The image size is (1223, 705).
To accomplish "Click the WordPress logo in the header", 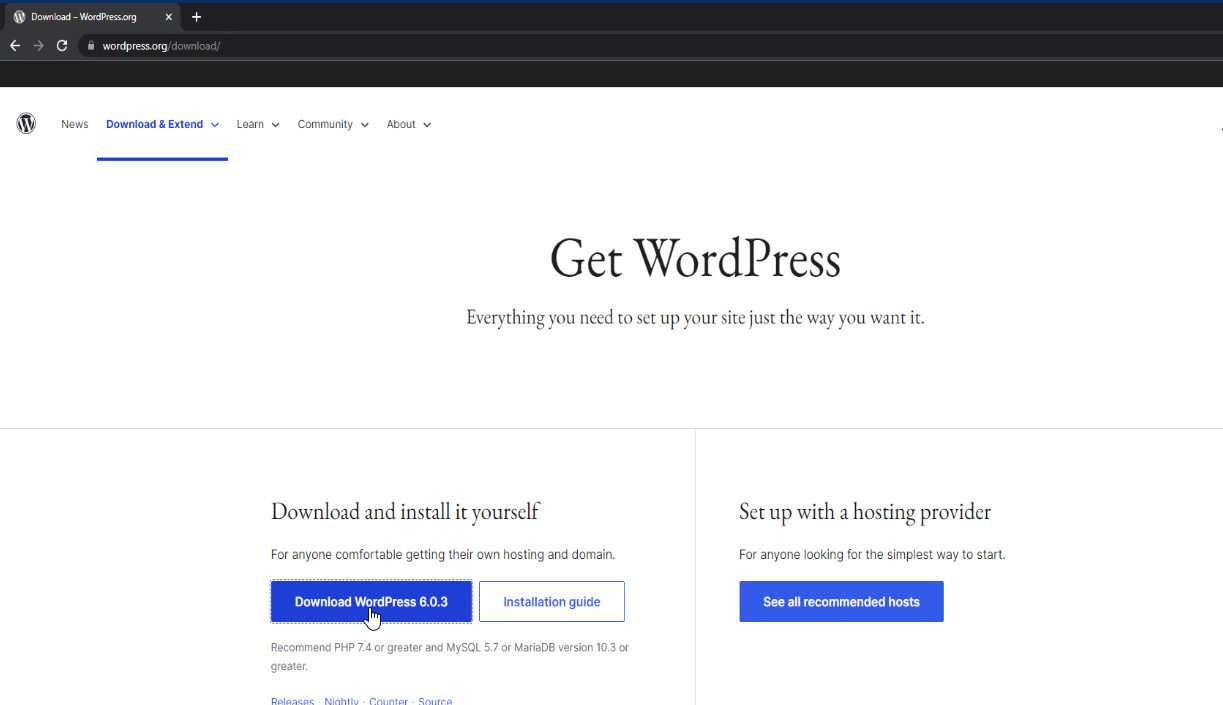I will [26, 123].
